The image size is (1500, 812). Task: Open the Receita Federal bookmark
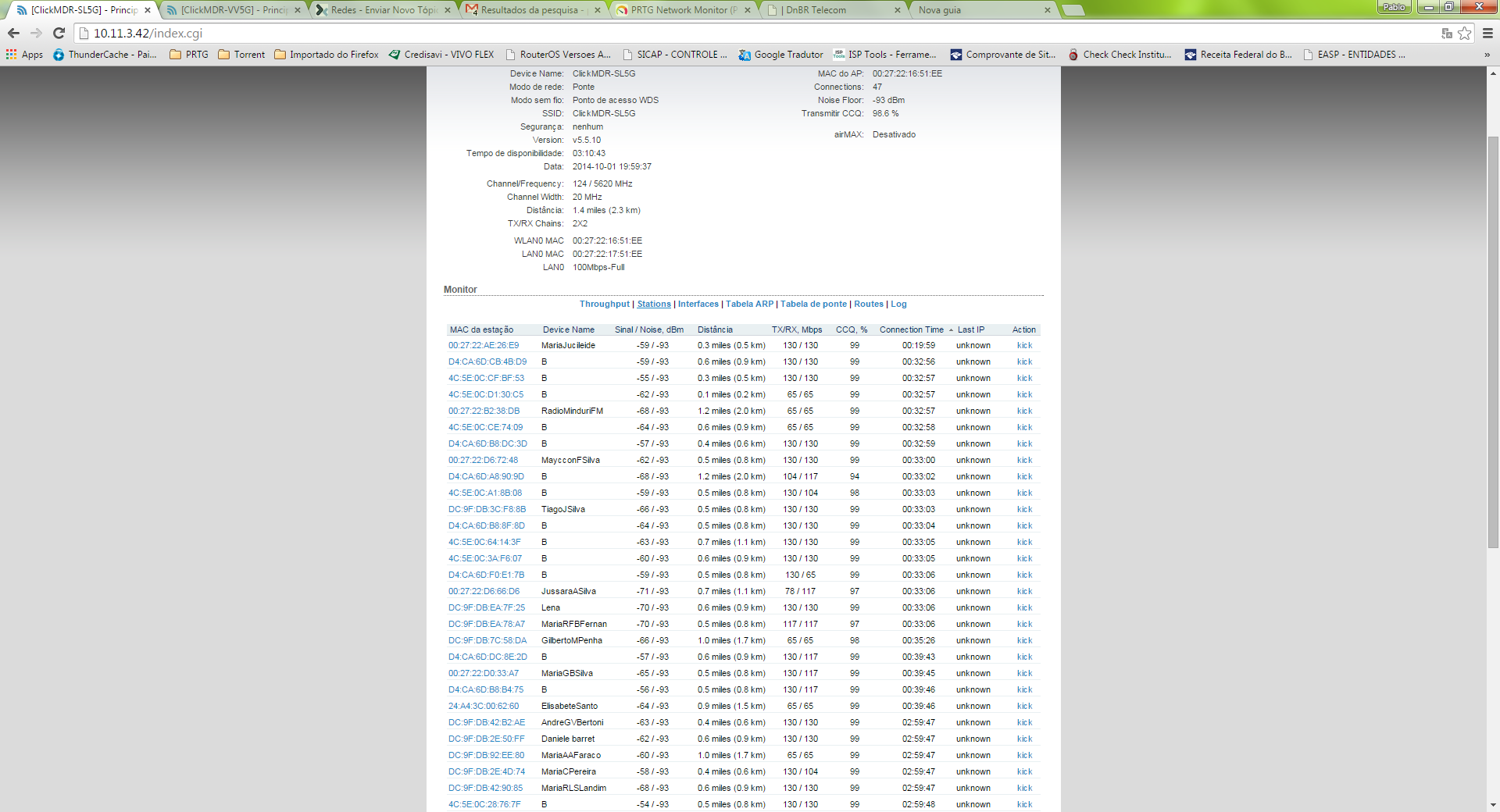click(x=1238, y=55)
